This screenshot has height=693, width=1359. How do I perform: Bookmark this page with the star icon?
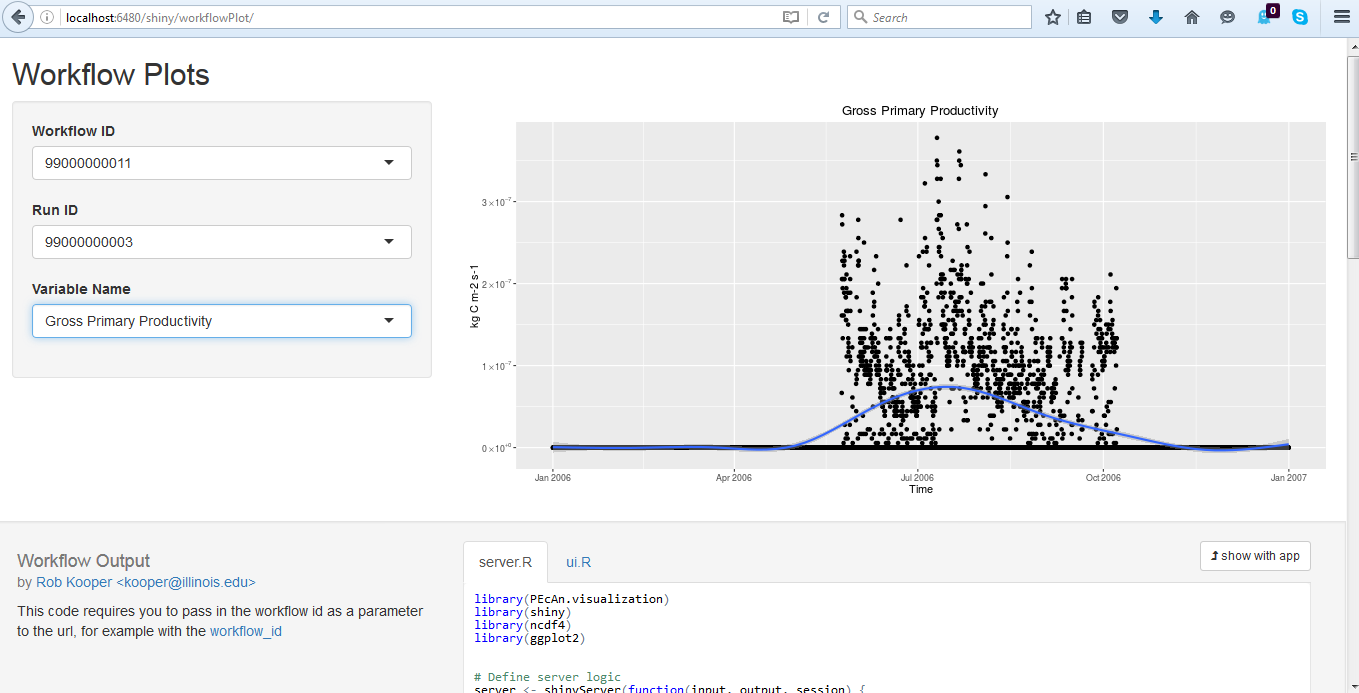coord(1052,17)
